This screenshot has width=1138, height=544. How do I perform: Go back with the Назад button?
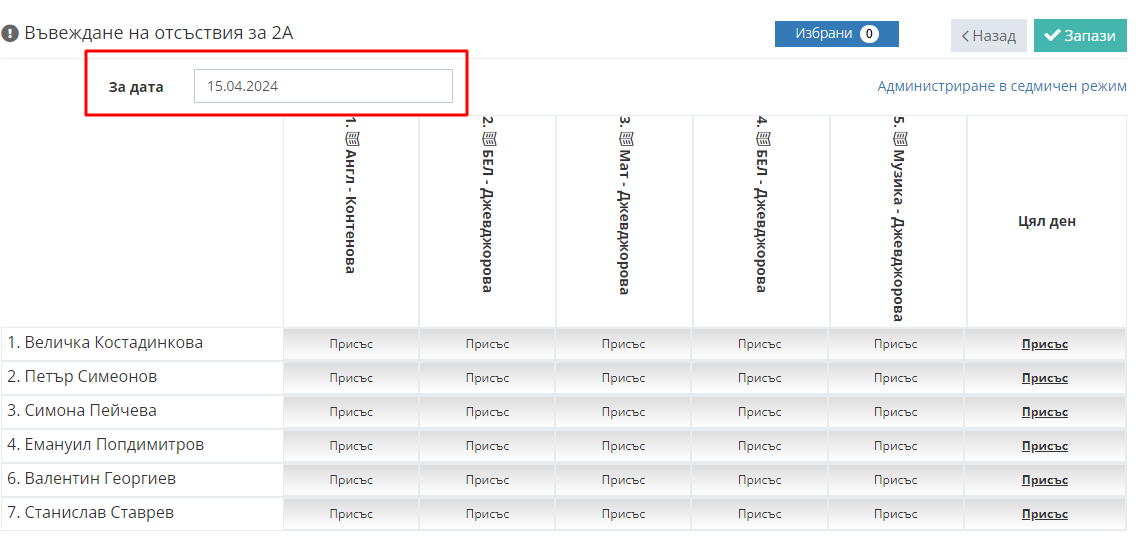(x=988, y=36)
